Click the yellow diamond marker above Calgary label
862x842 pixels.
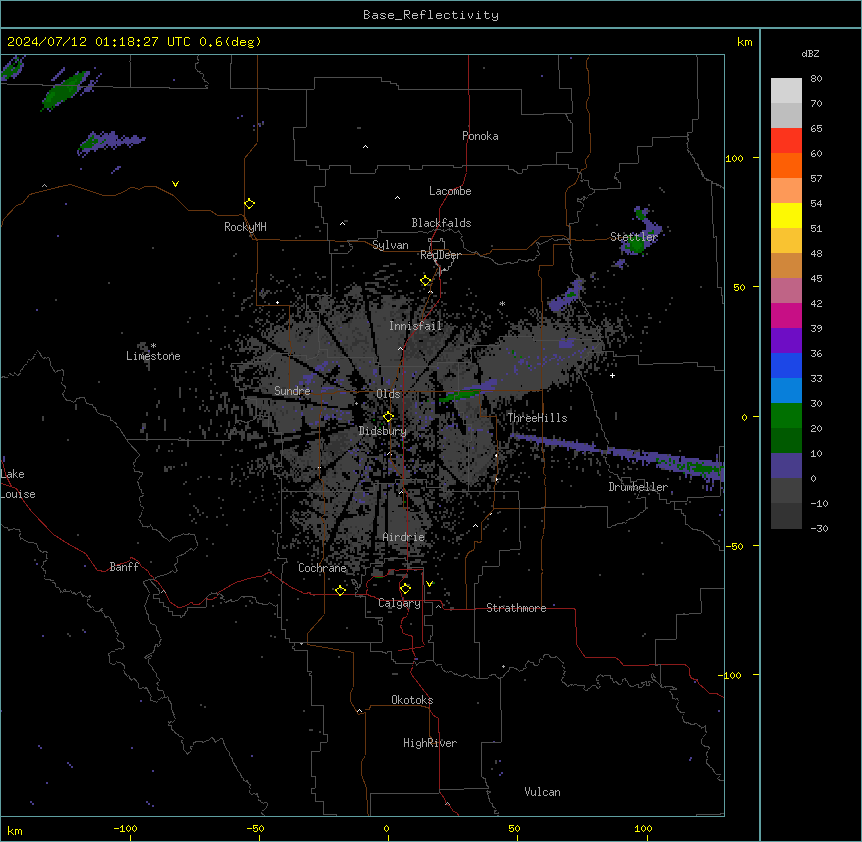[x=405, y=589]
